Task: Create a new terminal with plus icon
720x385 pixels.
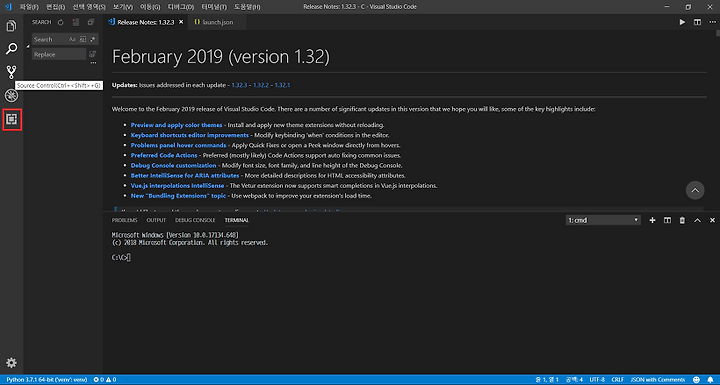Action: 652,220
